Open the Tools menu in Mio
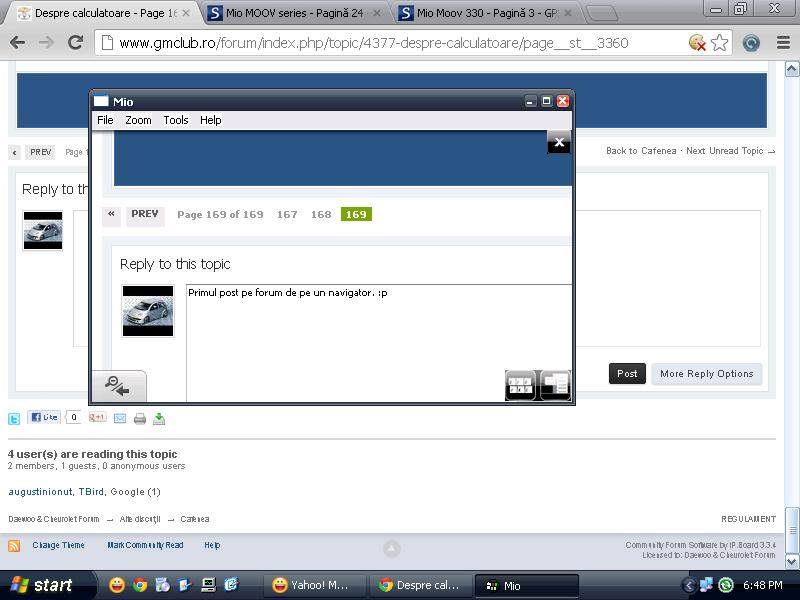Screen dimensions: 800x600 (x=176, y=120)
